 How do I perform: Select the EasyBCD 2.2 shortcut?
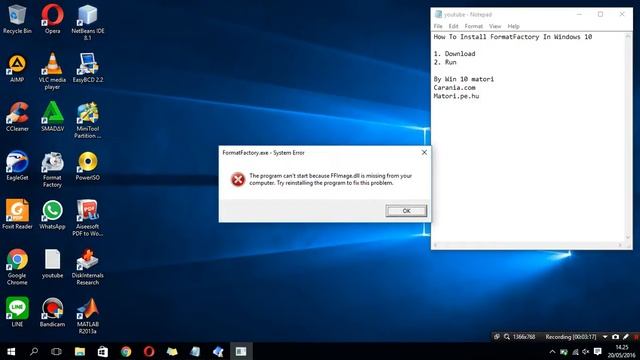tap(87, 68)
